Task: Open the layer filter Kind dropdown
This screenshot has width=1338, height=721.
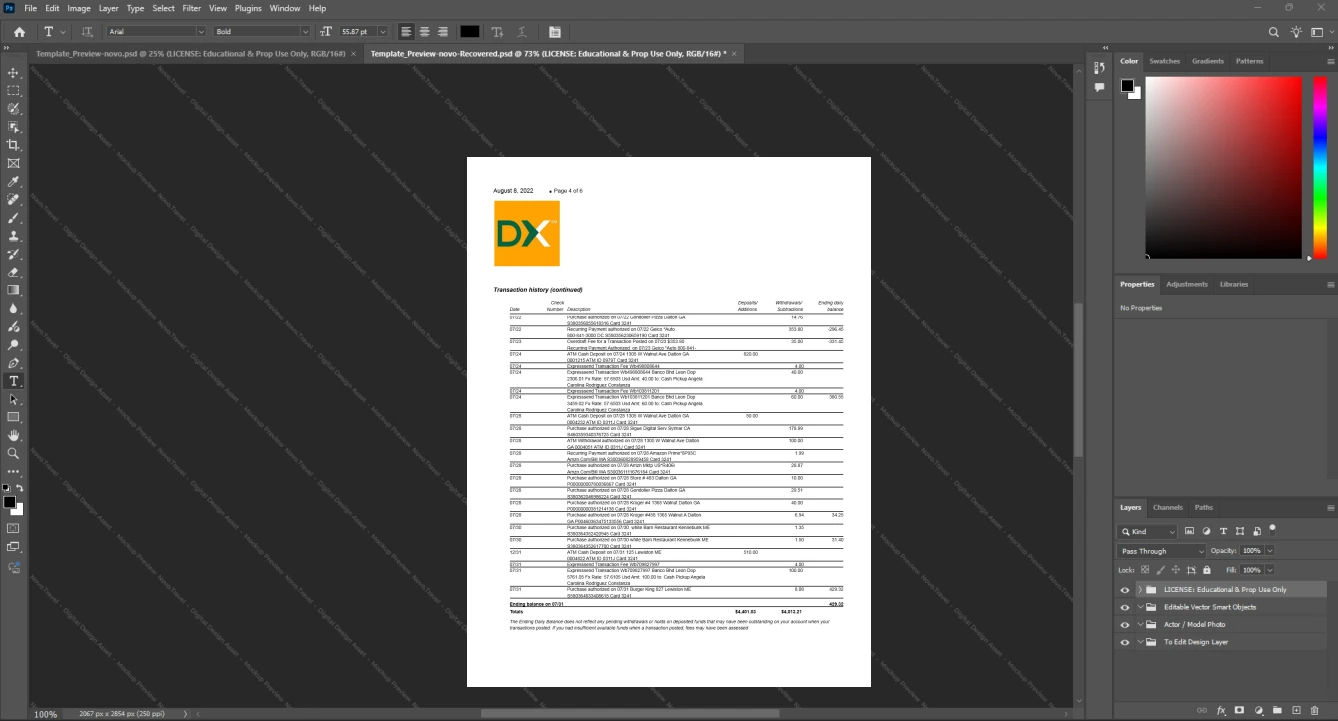Action: click(x=1149, y=531)
